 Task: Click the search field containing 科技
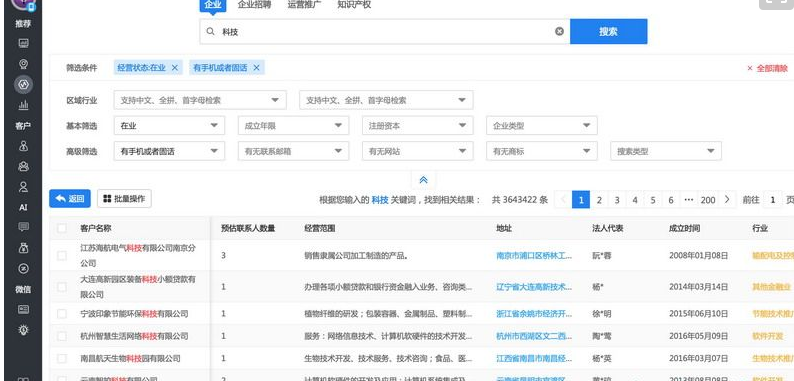point(385,31)
